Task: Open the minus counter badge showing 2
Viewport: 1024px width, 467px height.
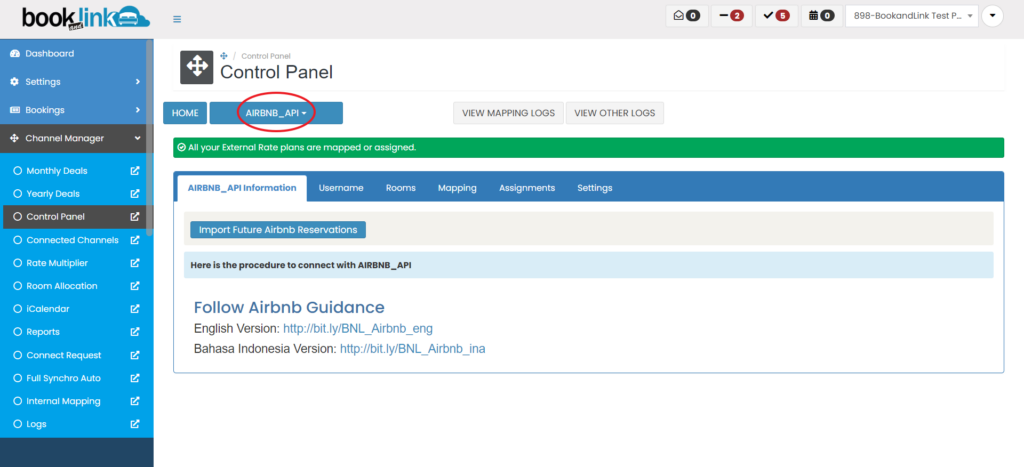Action: click(731, 16)
